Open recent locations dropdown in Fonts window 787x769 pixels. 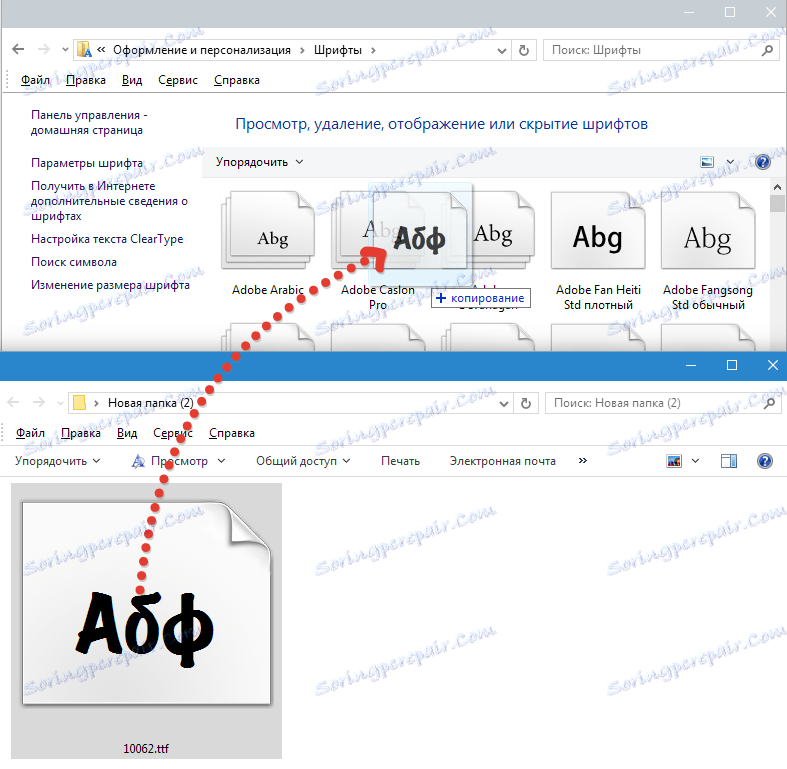(65, 50)
